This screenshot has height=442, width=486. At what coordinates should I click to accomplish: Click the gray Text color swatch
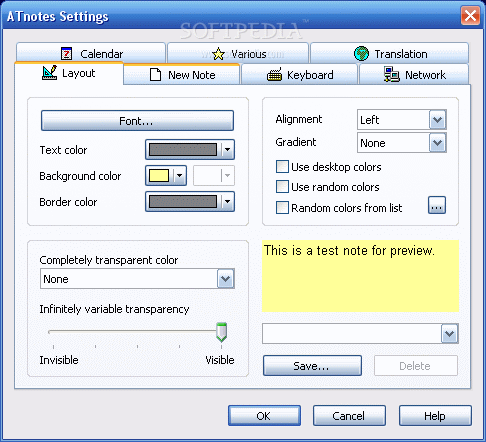coord(183,150)
